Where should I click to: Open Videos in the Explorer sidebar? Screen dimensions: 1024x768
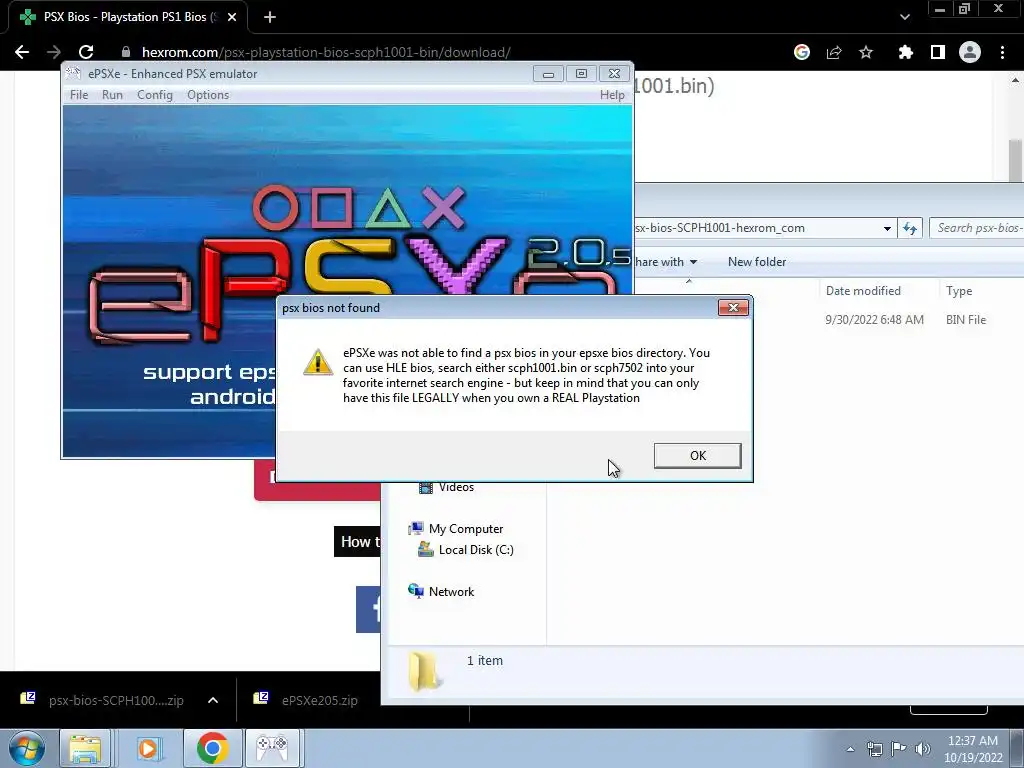point(448,487)
